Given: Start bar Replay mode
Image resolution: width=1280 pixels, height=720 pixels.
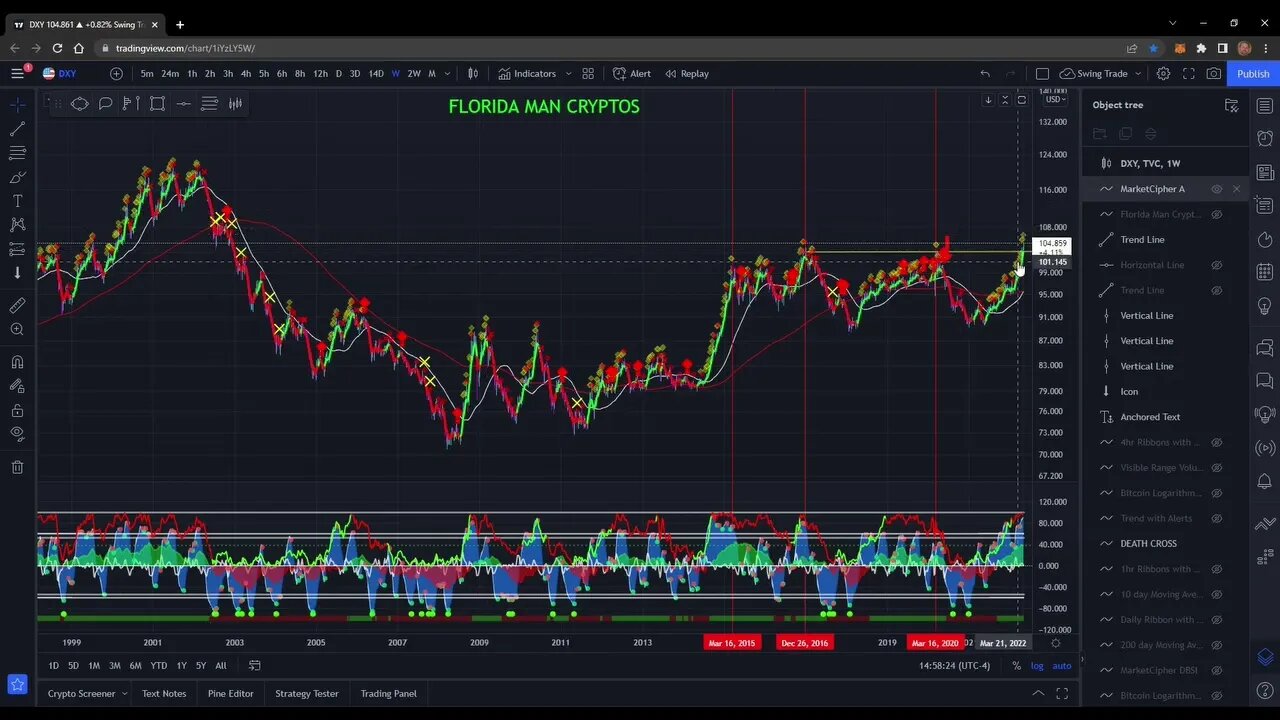Looking at the screenshot, I should pos(687,73).
